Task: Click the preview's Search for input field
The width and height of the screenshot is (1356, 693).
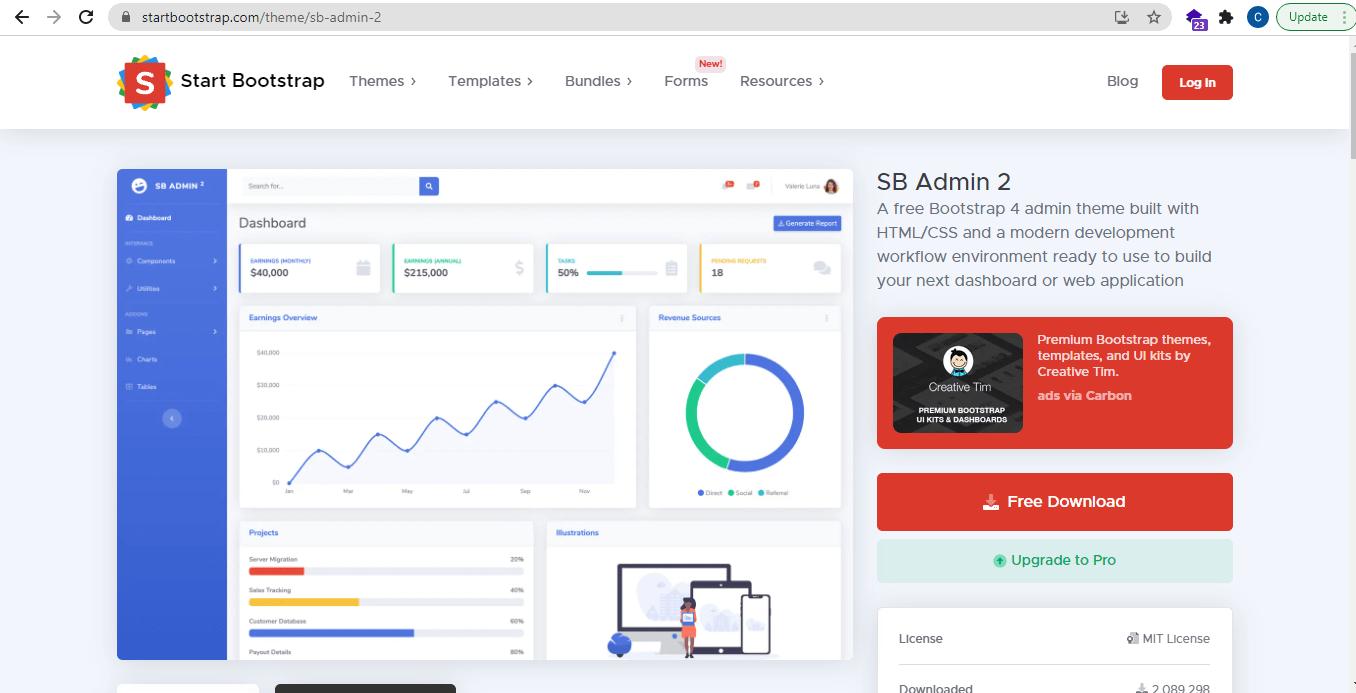Action: [328, 186]
